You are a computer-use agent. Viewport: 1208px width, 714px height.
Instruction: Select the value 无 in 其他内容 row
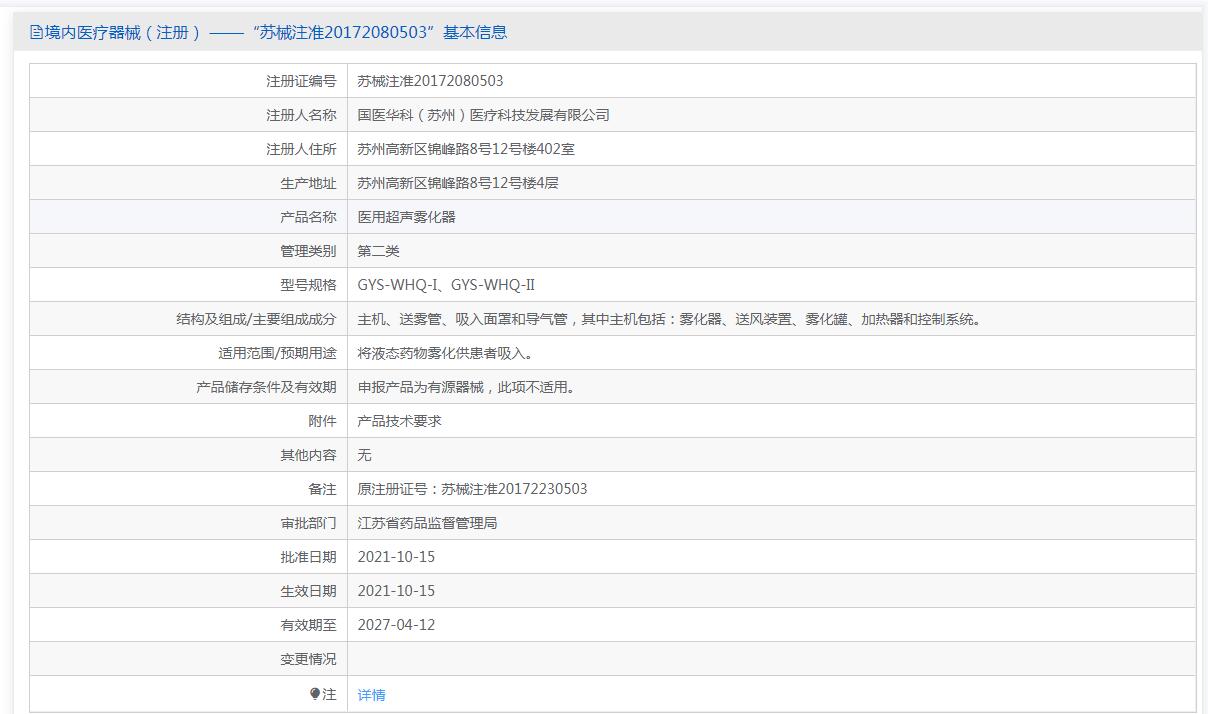point(365,455)
